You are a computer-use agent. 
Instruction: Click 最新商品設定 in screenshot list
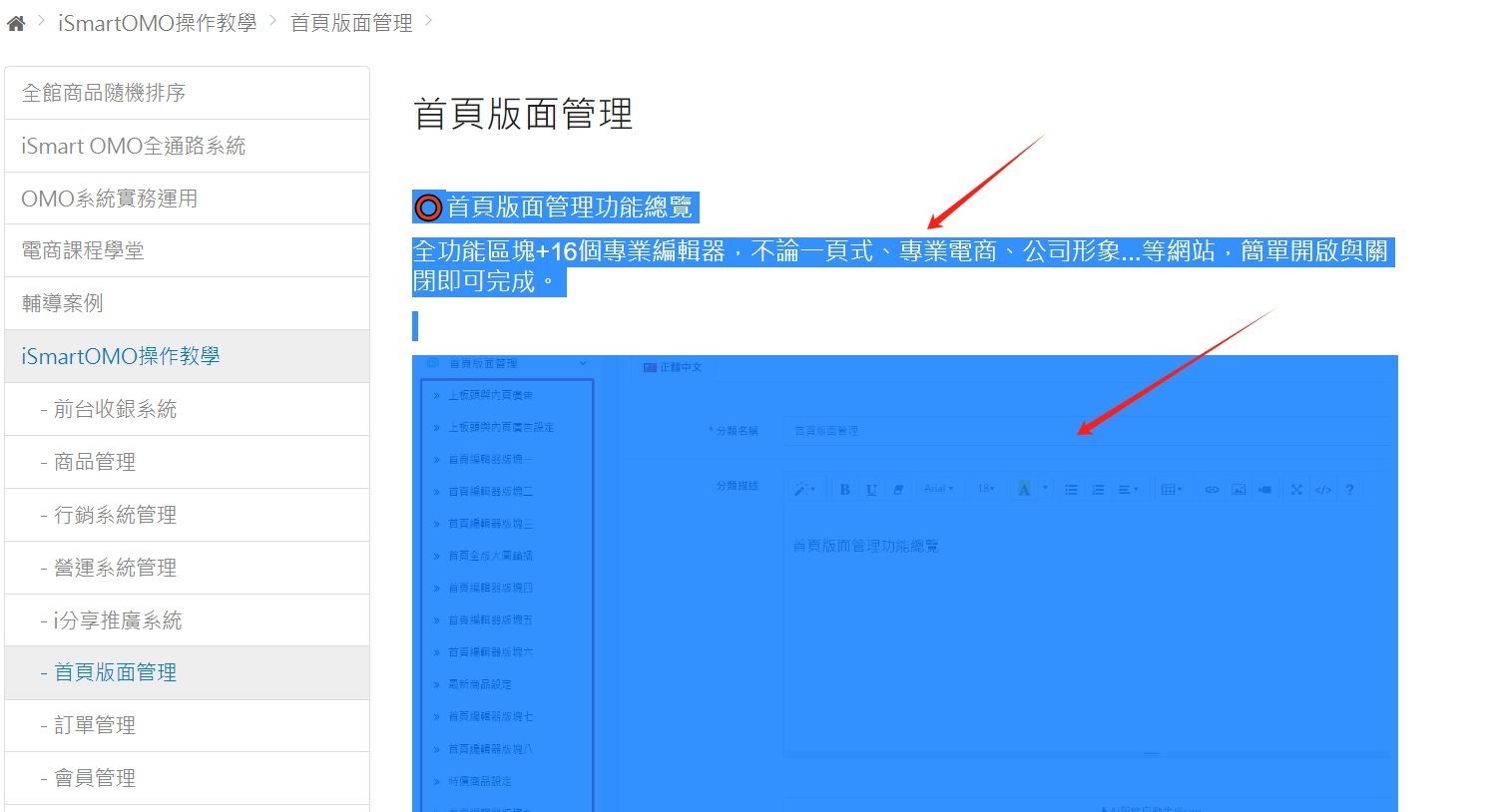(x=479, y=684)
